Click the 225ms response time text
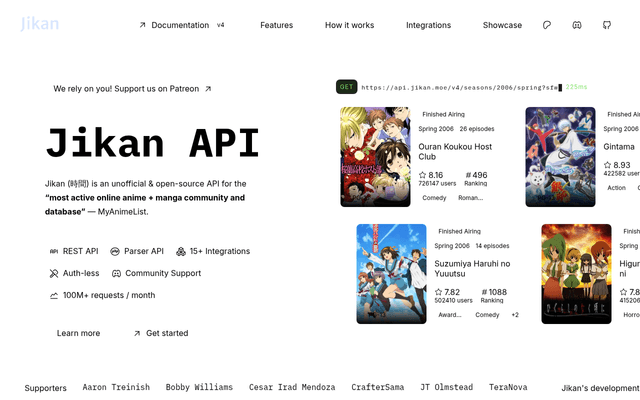This screenshot has height=400, width=640. coord(576,87)
